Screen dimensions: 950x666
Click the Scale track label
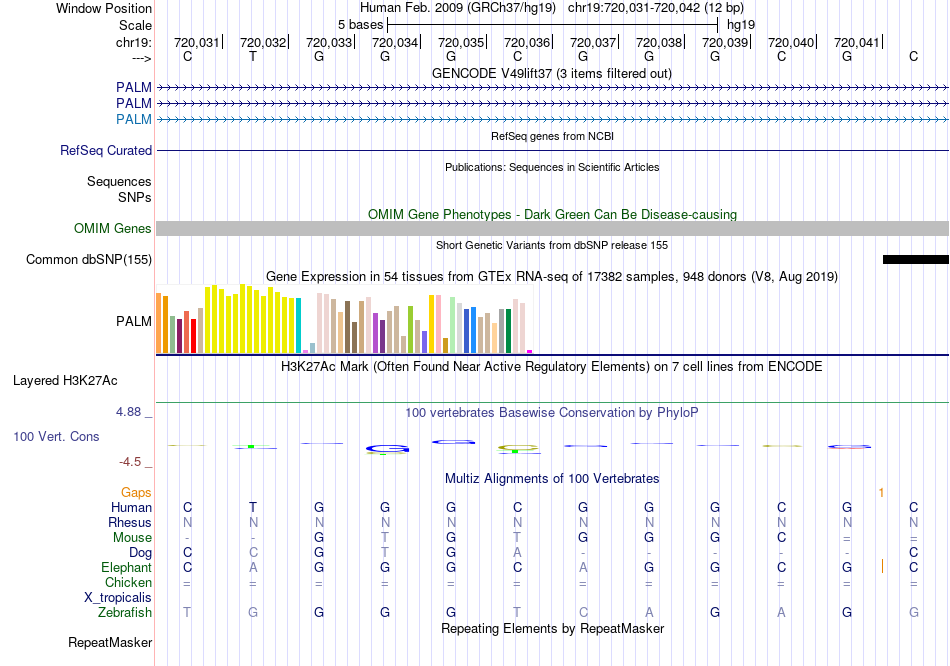tap(135, 25)
